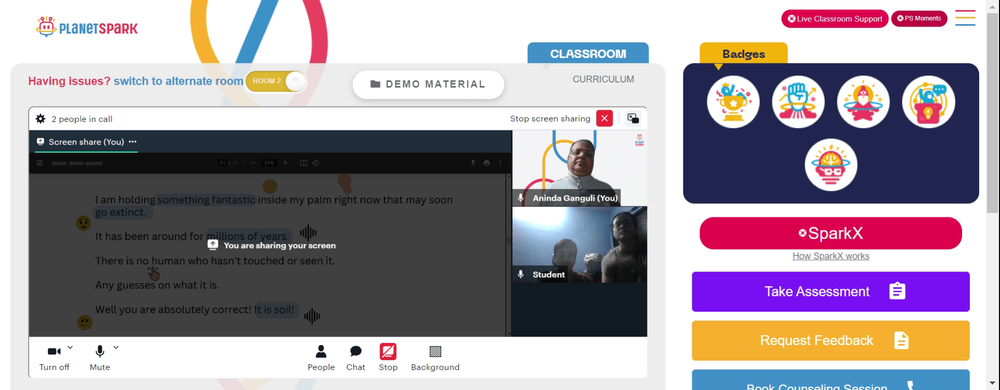Open shared PDF hamburger menu icon
Viewport: 1000px width, 390px height.
(x=40, y=163)
